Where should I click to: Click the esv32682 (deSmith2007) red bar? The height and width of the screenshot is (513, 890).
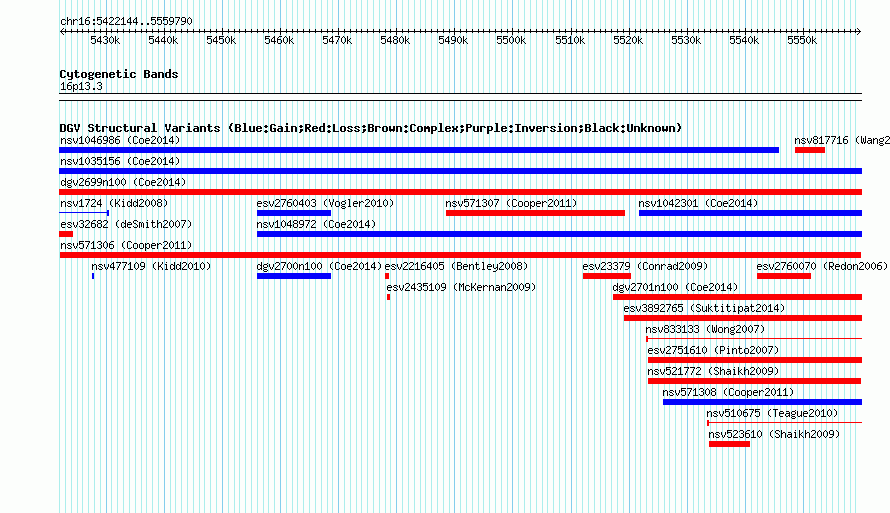click(66, 234)
